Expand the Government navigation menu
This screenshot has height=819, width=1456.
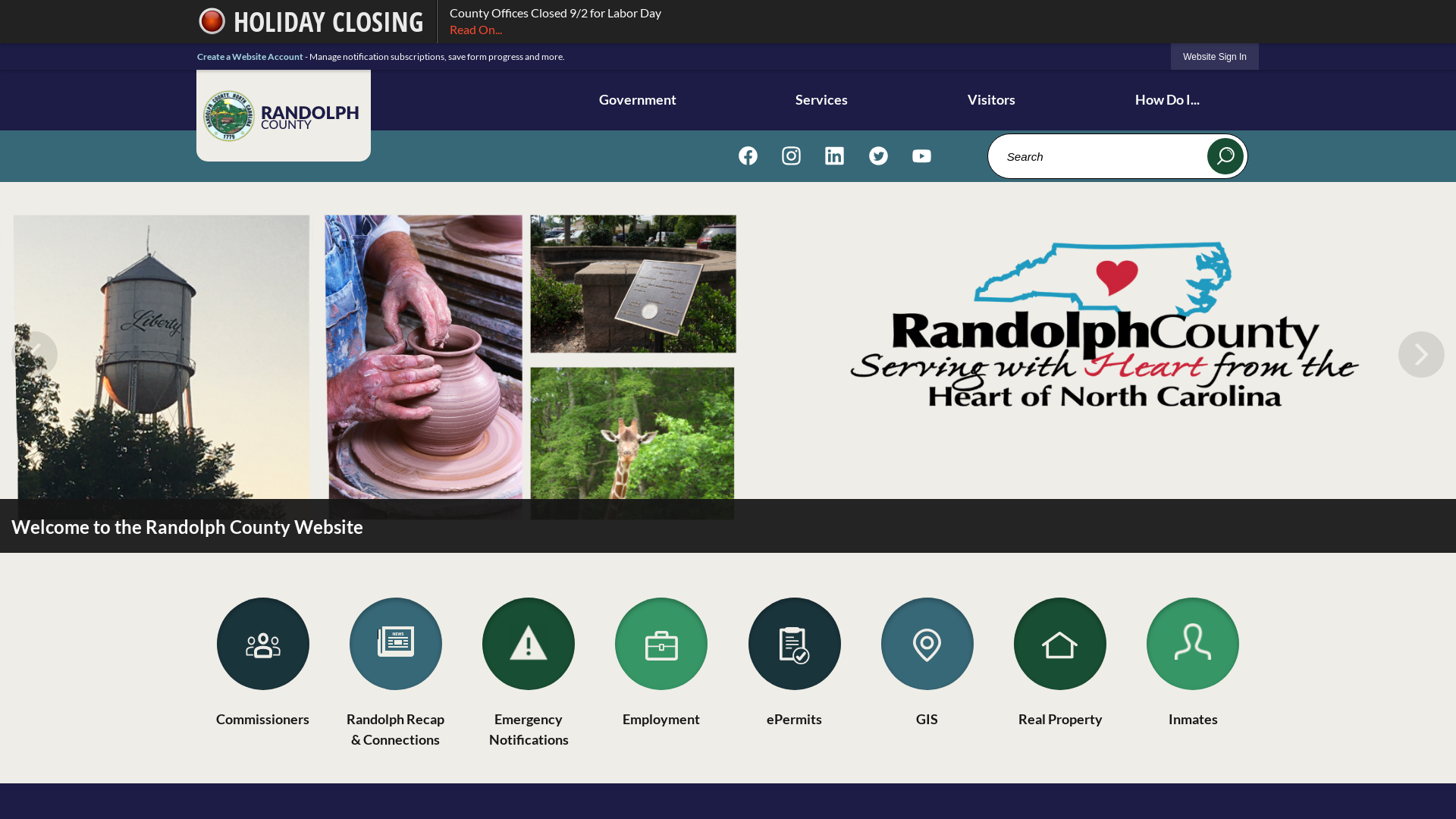pos(637,99)
